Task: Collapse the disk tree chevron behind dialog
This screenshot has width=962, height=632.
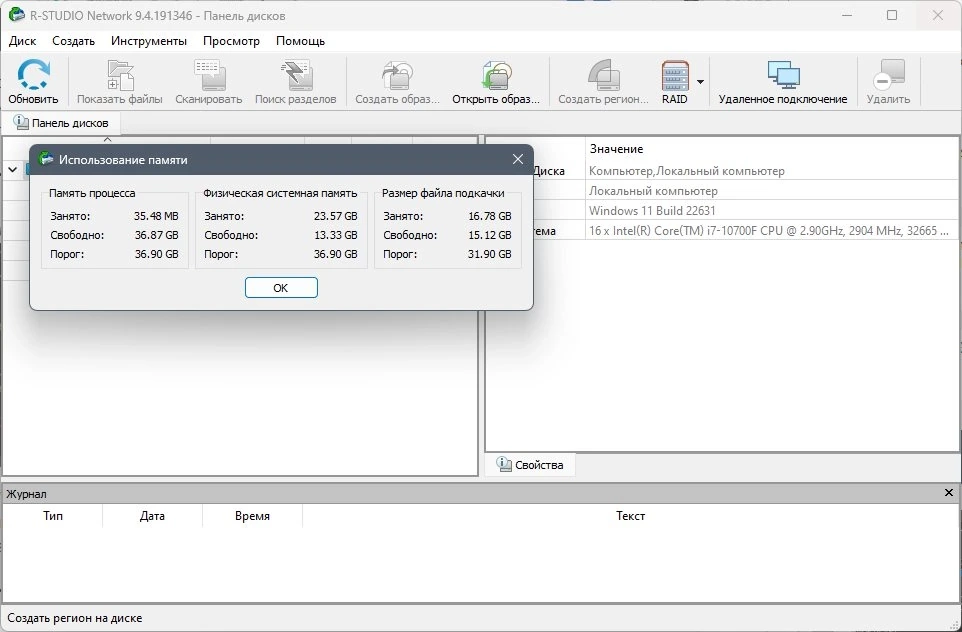Action: coord(13,169)
